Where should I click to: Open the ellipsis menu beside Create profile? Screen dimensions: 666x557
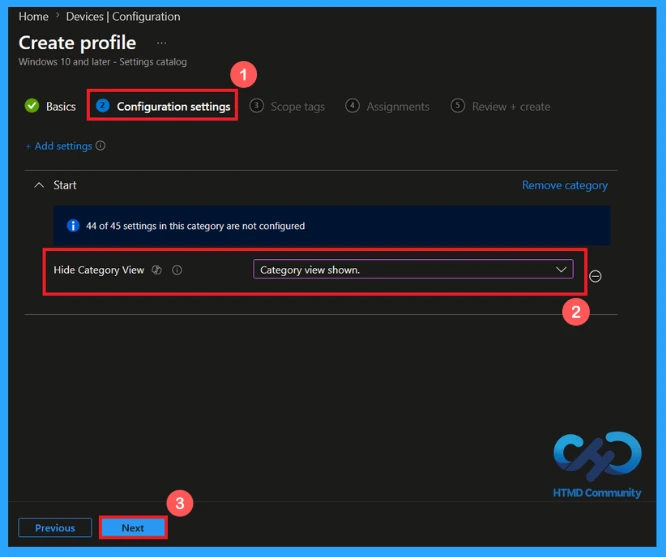161,43
